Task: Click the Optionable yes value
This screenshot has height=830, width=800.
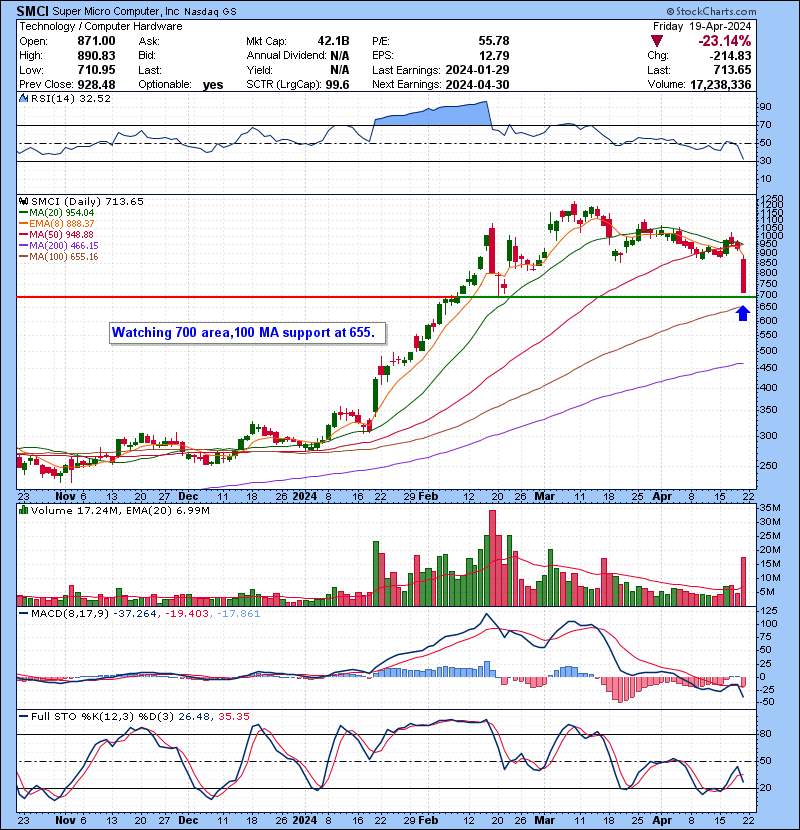Action: pyautogui.click(x=213, y=85)
